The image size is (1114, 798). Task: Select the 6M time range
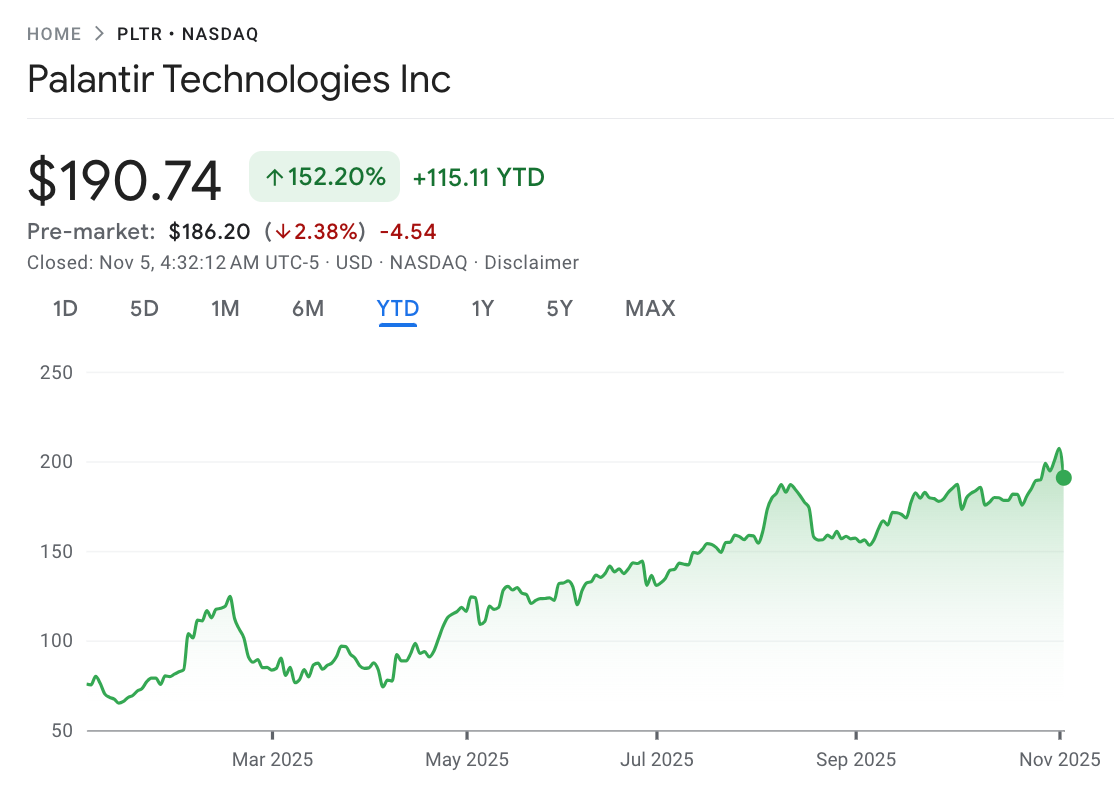pos(308,309)
